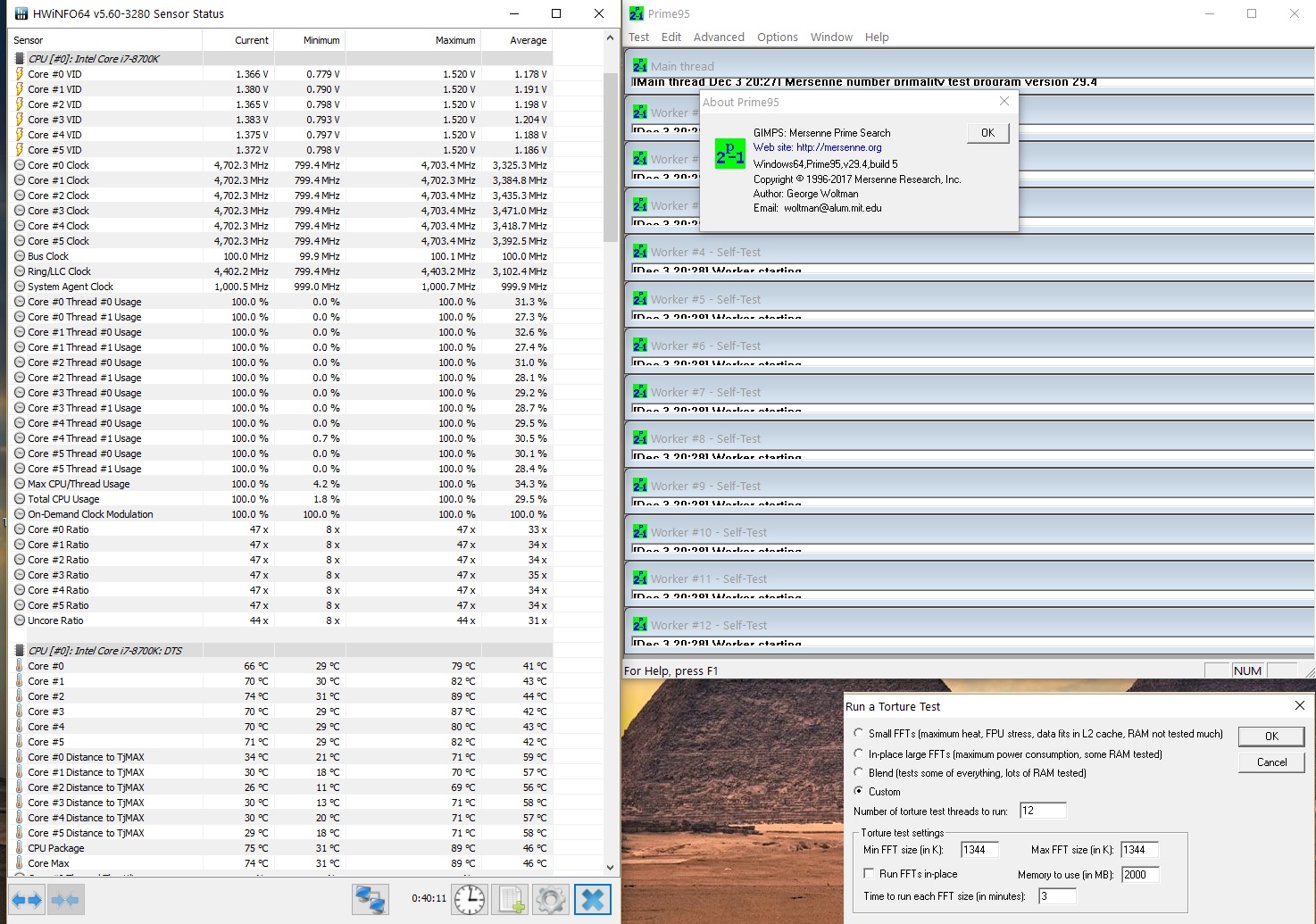Click the clock reset timer icon in HWiNFO
Screen dimensions: 1316x924
(470, 899)
